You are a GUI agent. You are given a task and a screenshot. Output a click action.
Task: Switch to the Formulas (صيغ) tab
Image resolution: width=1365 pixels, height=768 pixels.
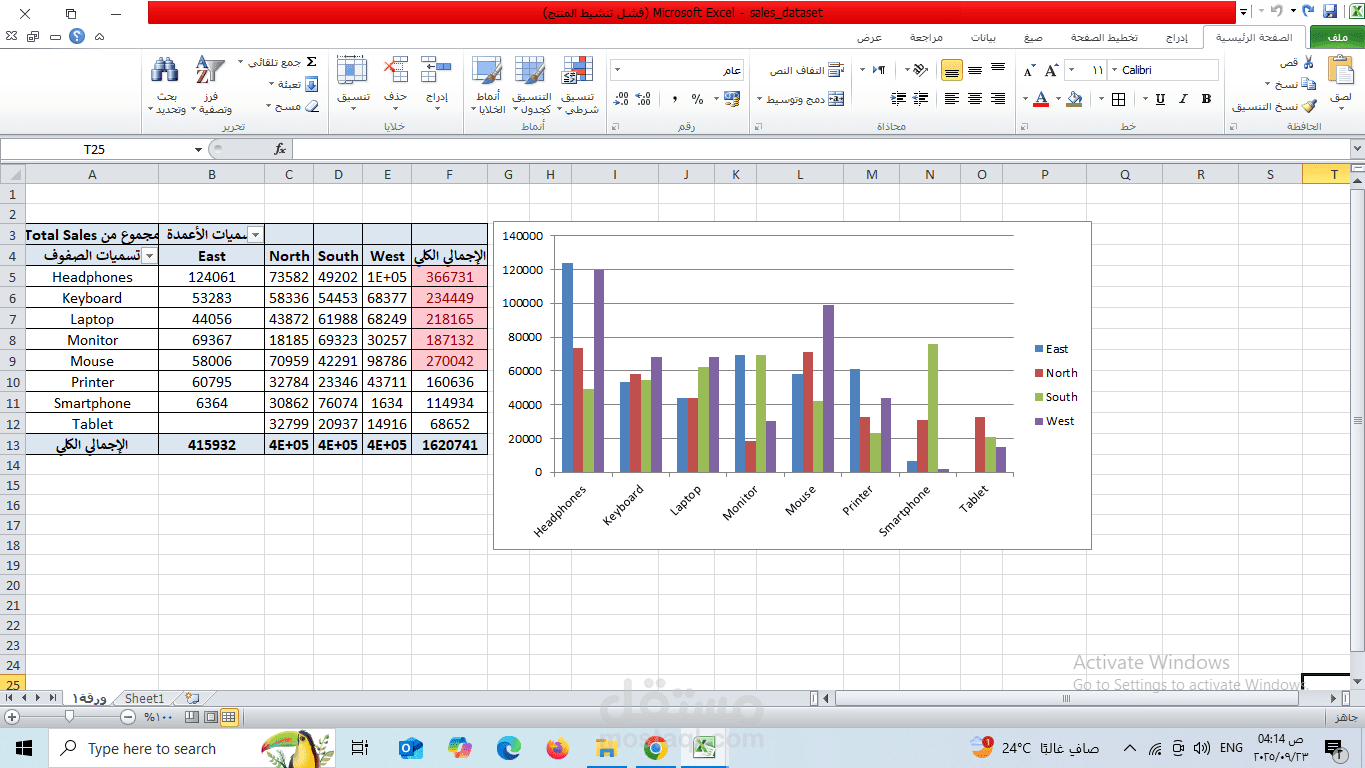(1033, 37)
